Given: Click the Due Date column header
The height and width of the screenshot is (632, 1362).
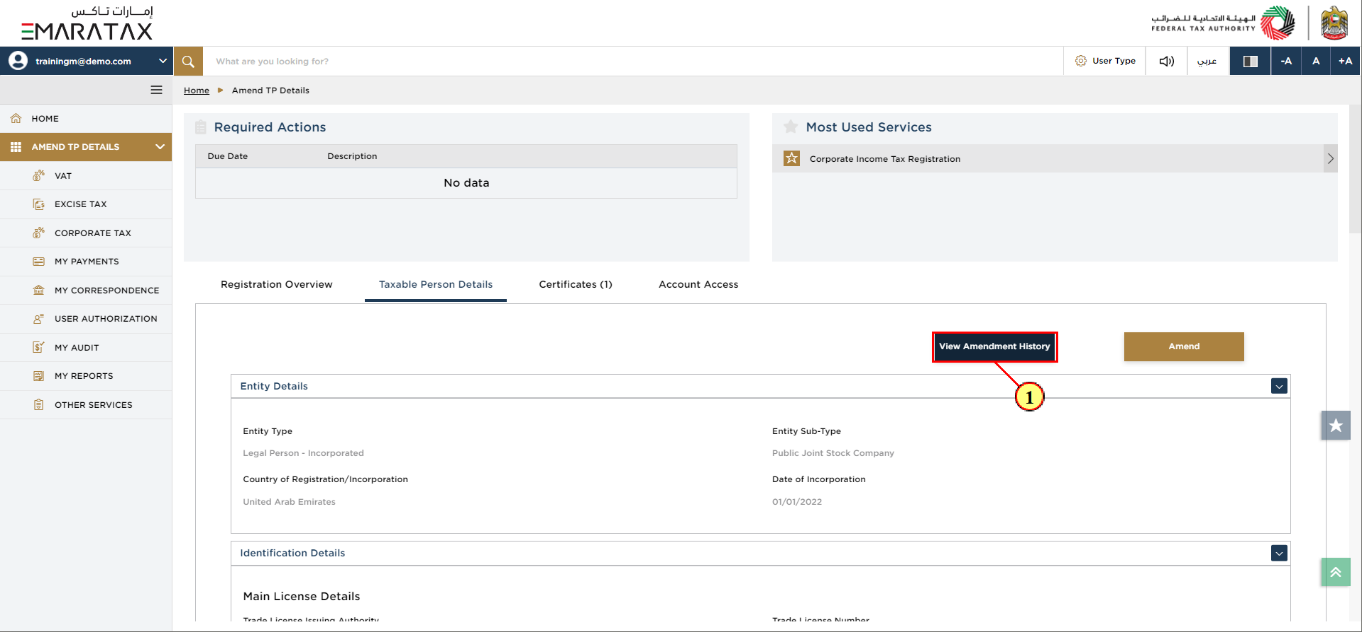Looking at the screenshot, I should (228, 156).
